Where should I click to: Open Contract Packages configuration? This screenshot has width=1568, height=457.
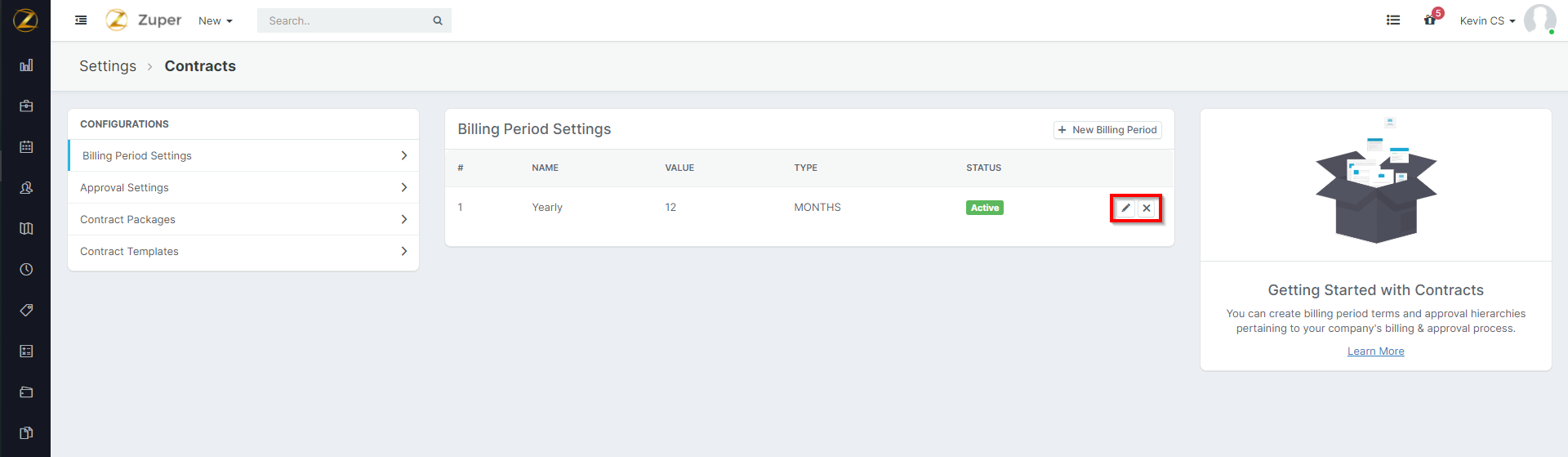click(x=127, y=220)
